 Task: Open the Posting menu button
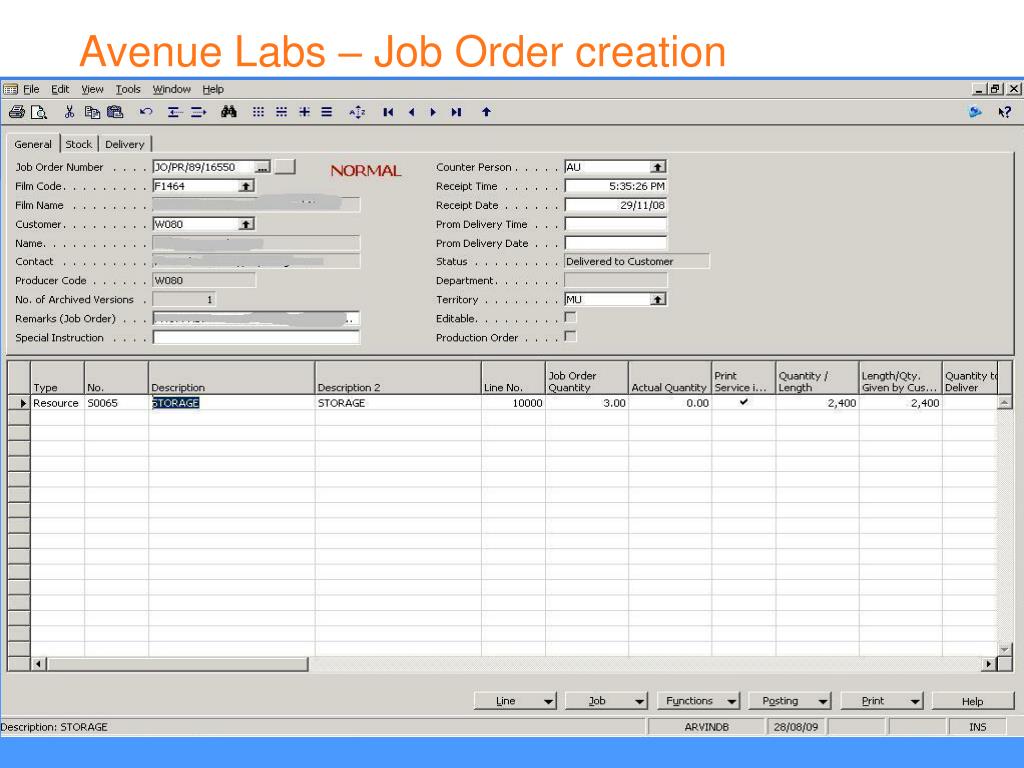[x=789, y=701]
